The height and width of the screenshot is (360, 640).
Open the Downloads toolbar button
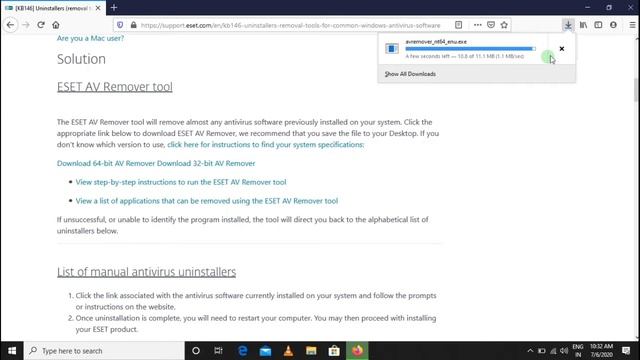coord(568,25)
